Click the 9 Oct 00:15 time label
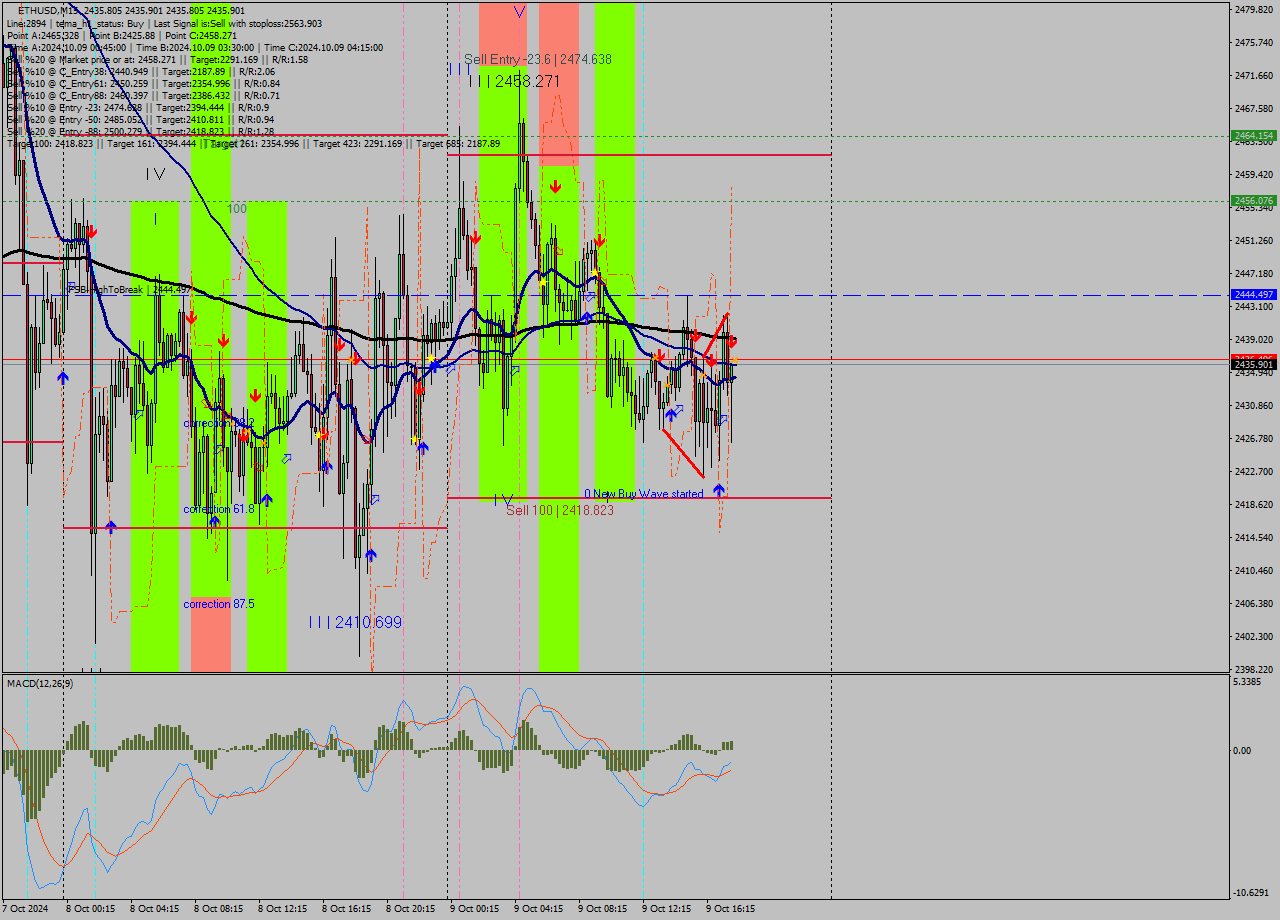 475,909
